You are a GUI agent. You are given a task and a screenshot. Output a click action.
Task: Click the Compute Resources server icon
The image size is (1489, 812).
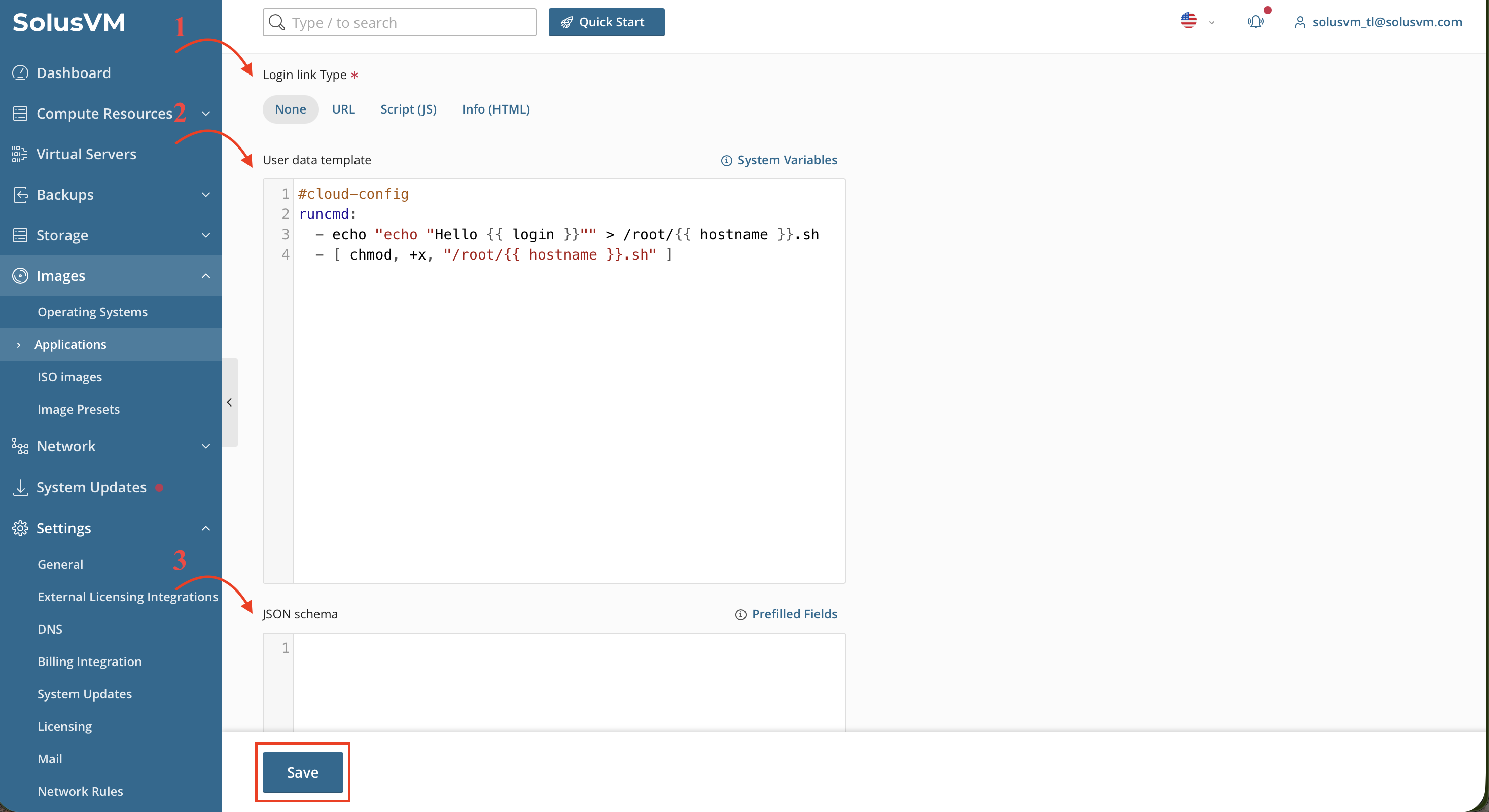[20, 113]
